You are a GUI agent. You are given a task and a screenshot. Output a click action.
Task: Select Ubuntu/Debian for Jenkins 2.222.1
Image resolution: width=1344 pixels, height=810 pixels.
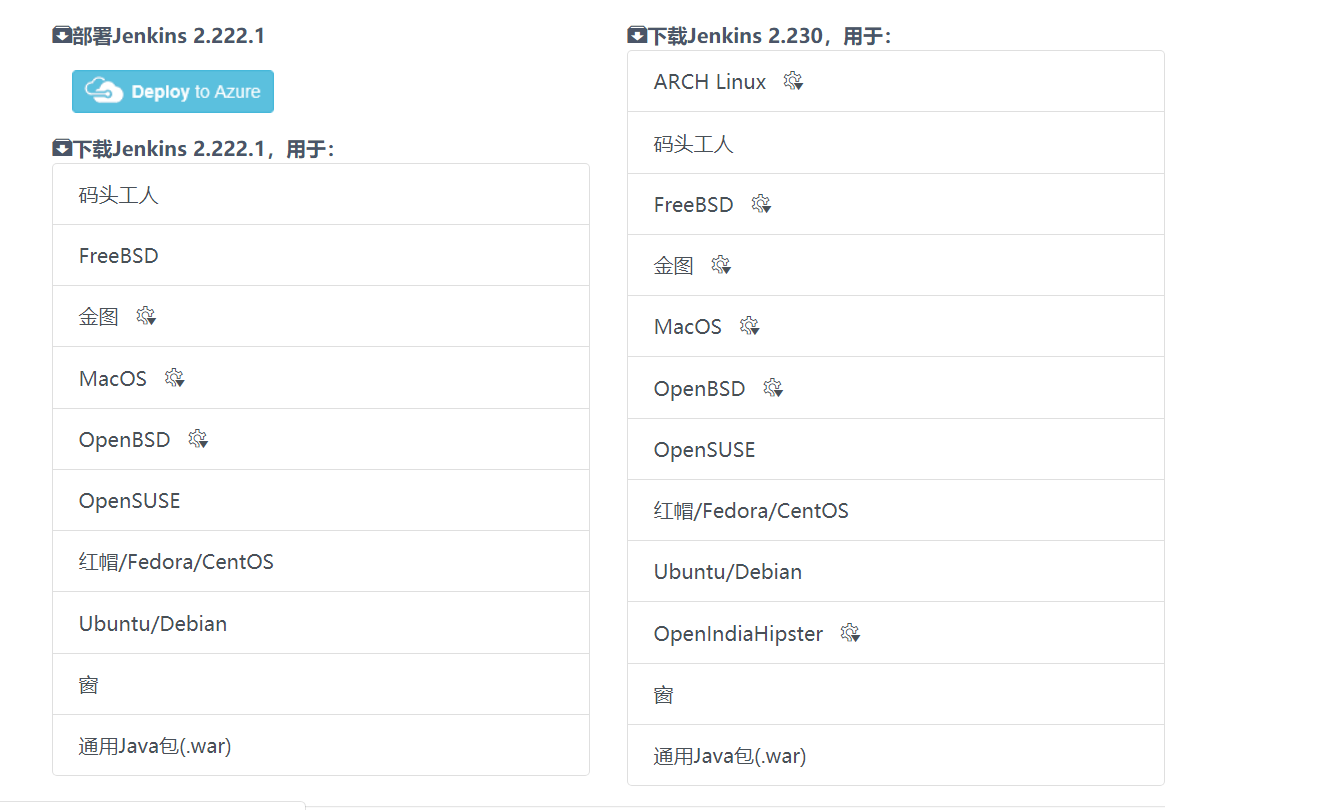(x=321, y=623)
